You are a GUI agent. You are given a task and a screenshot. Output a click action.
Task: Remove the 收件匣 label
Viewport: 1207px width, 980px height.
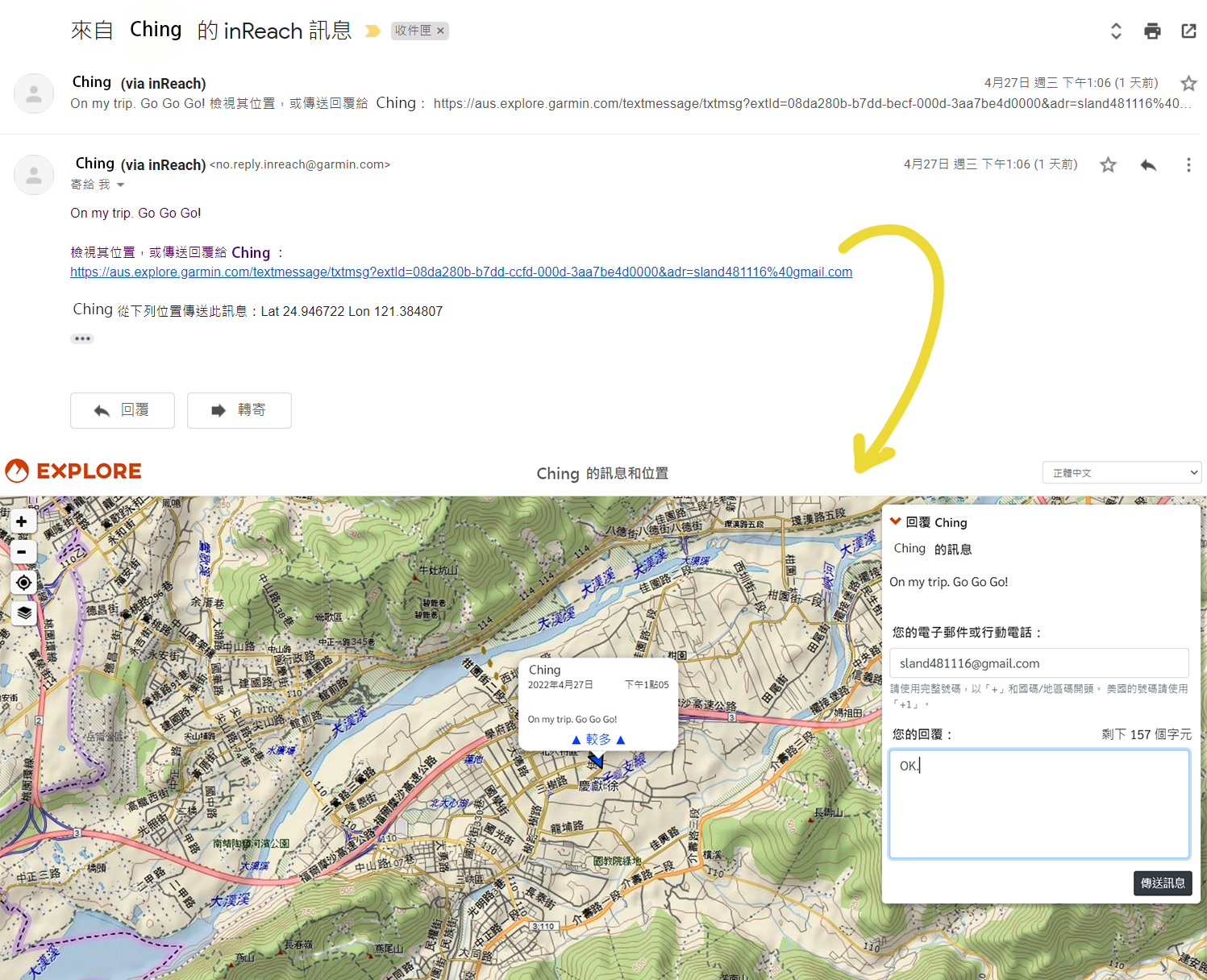click(x=440, y=31)
